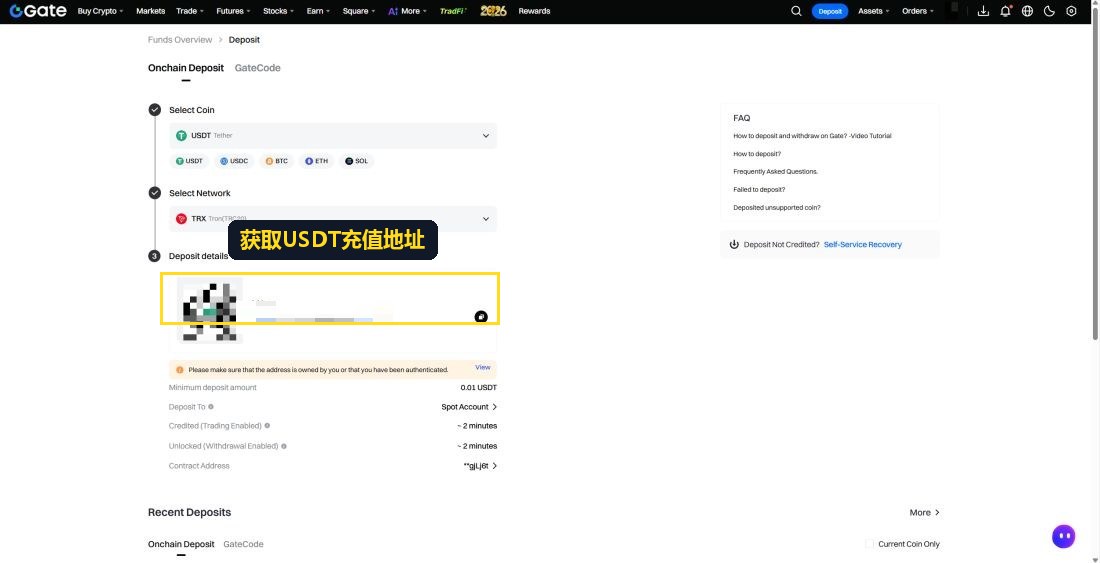This screenshot has width=1100, height=563.
Task: Open the Rewards page
Action: coord(534,11)
